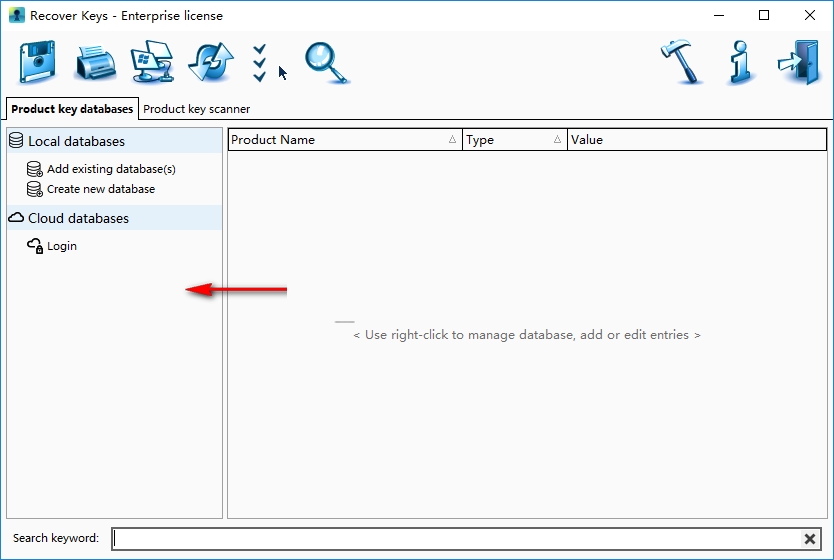Clear the search keyword with the X button
Screen dimensions: 834x560
810,539
